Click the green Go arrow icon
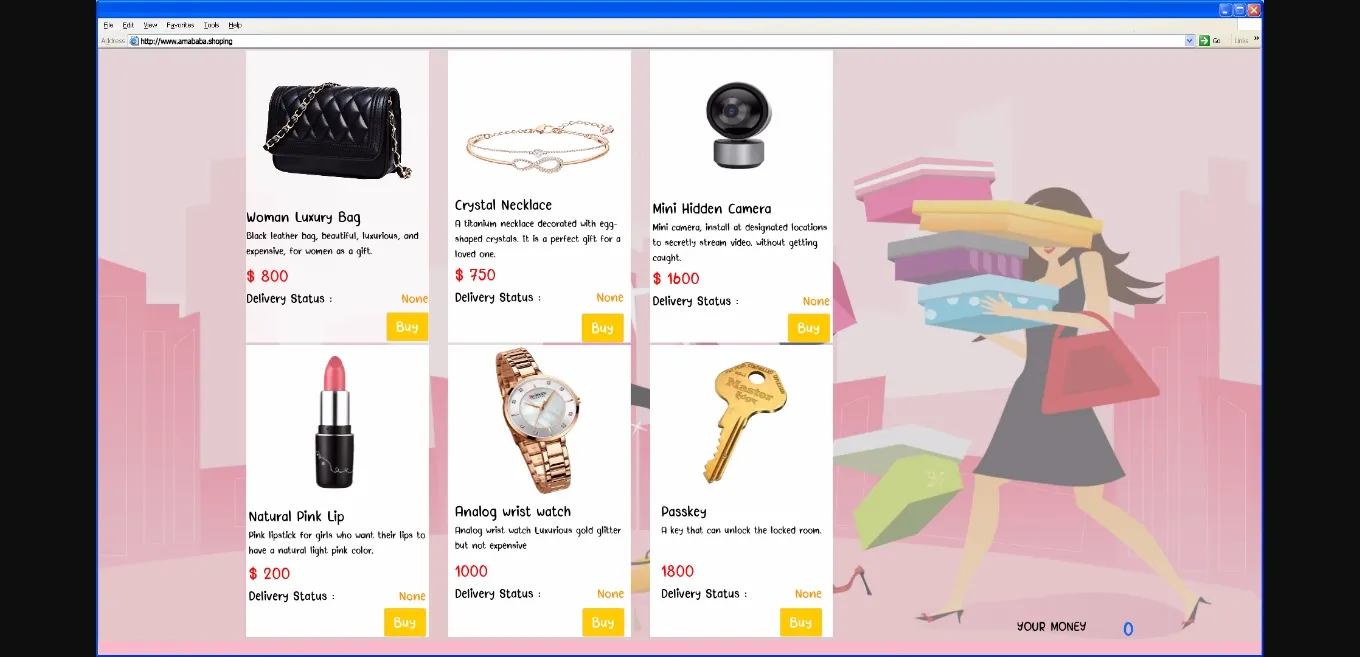 tap(1205, 41)
